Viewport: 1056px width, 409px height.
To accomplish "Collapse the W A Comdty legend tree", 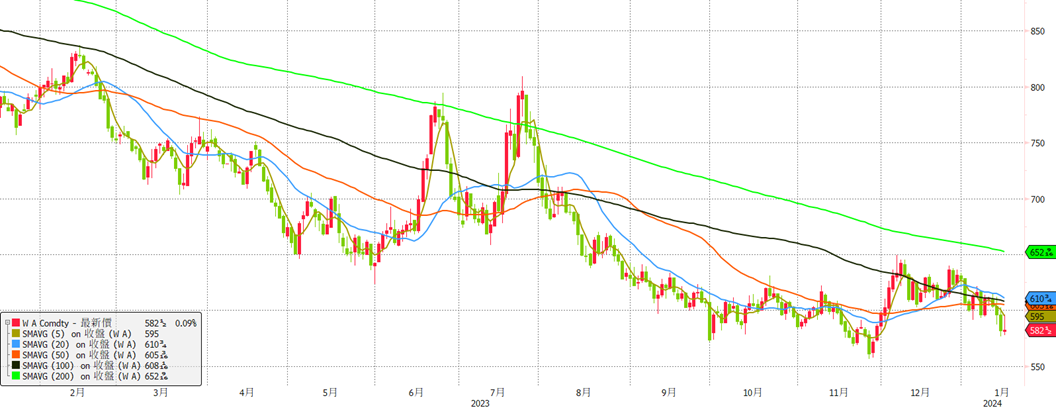I will pyautogui.click(x=7, y=324).
